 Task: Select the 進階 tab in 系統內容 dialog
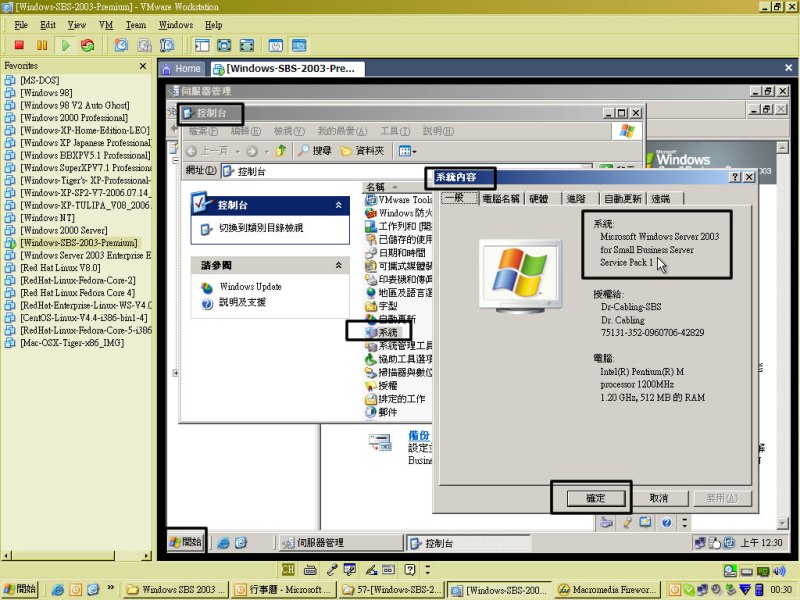click(576, 198)
